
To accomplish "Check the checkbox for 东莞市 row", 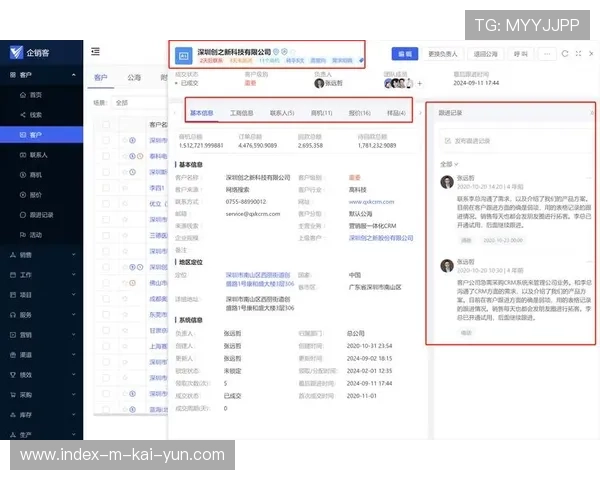I will (106, 314).
